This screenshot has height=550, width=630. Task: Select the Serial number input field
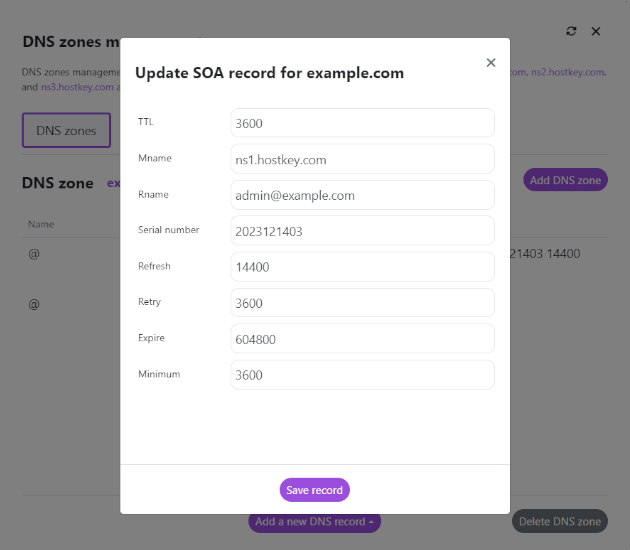coord(362,231)
